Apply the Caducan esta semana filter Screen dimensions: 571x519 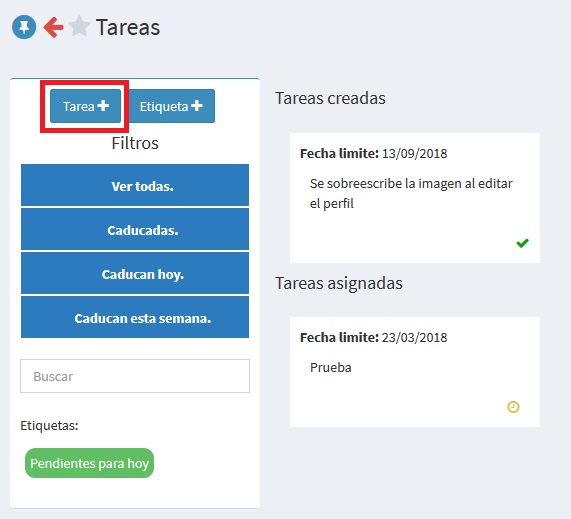[135, 317]
